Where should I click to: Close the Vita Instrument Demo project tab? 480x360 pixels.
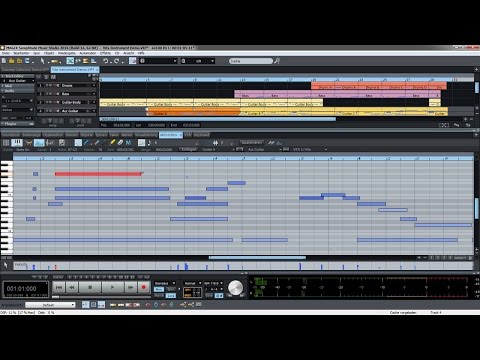[97, 70]
